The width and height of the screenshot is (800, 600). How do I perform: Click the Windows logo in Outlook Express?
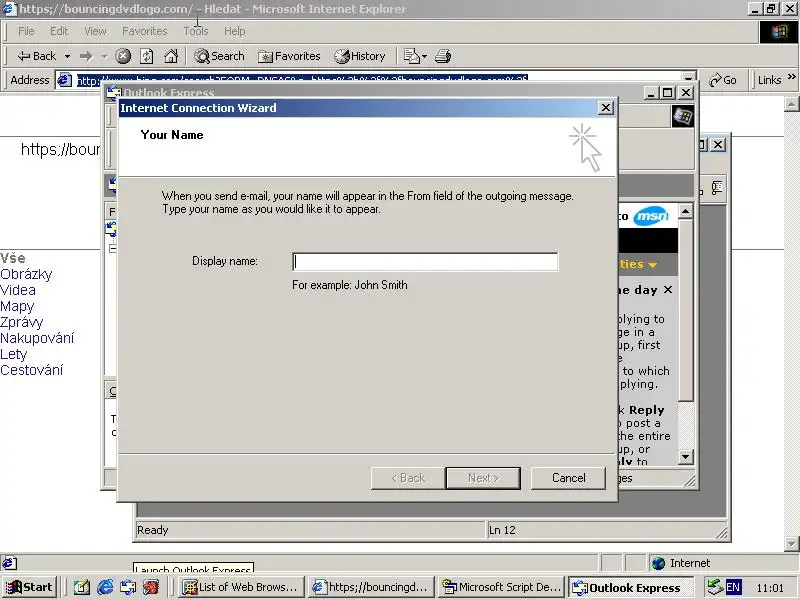(683, 116)
